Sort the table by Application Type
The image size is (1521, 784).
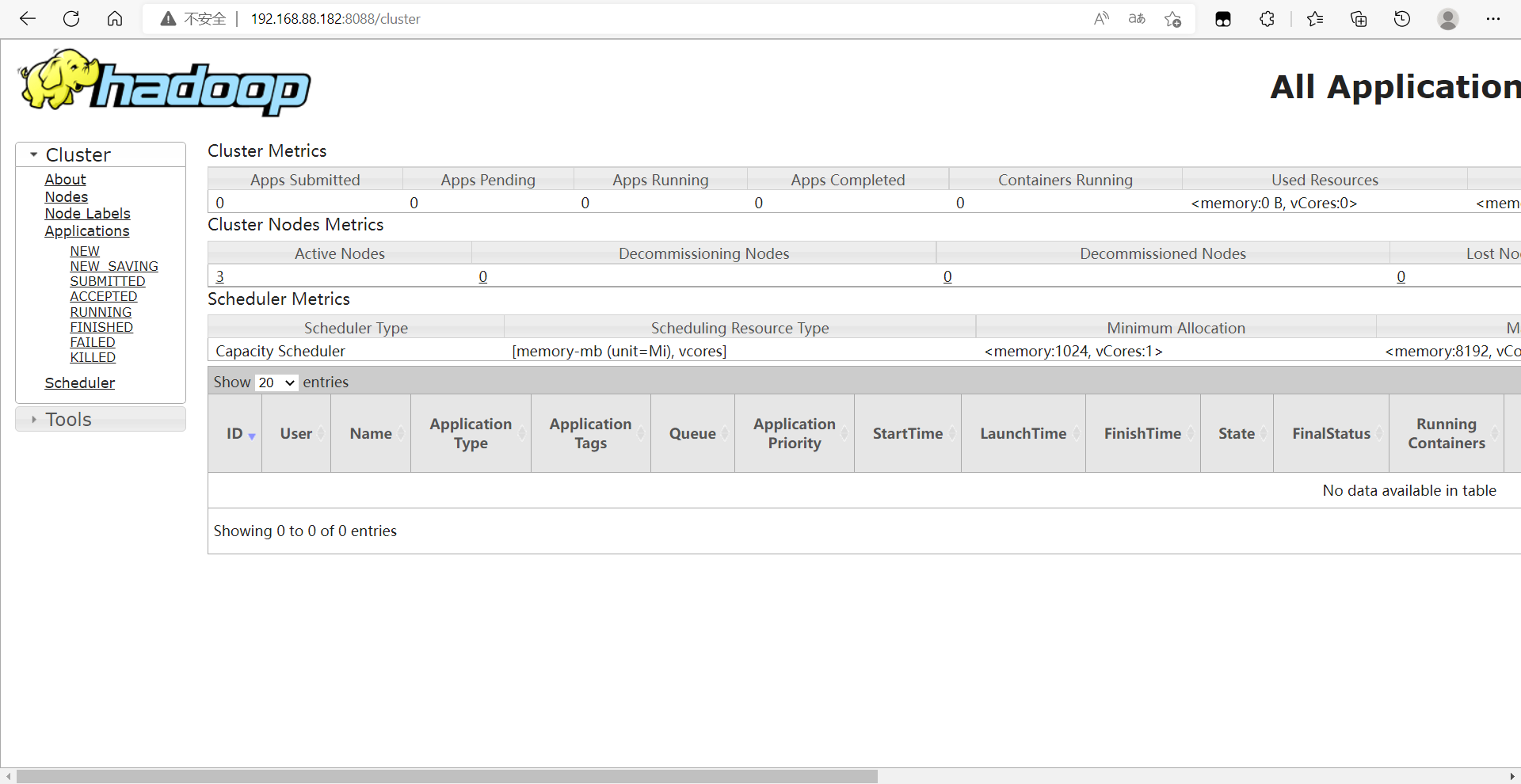point(471,433)
